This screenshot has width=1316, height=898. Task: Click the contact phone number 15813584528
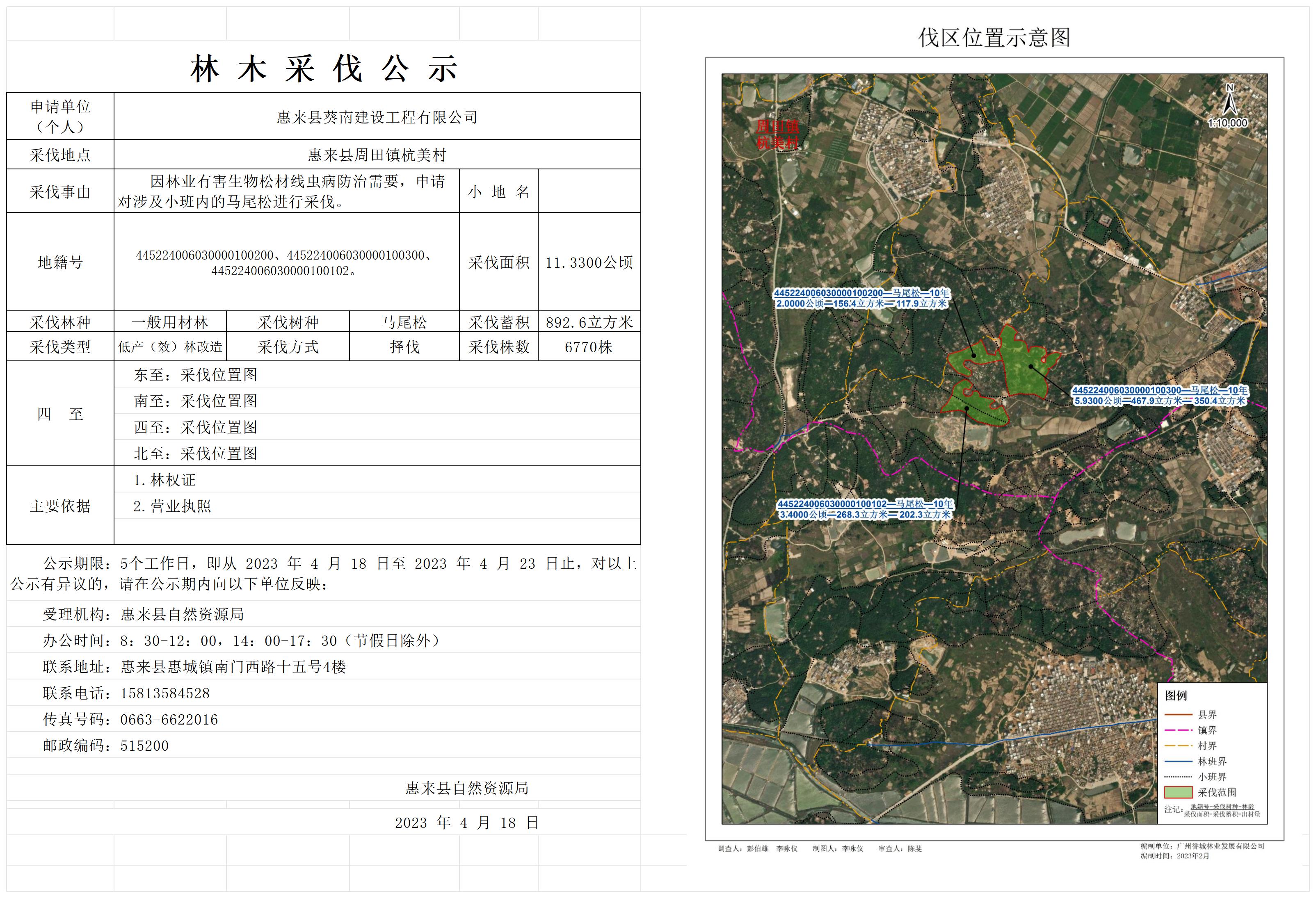tap(165, 693)
